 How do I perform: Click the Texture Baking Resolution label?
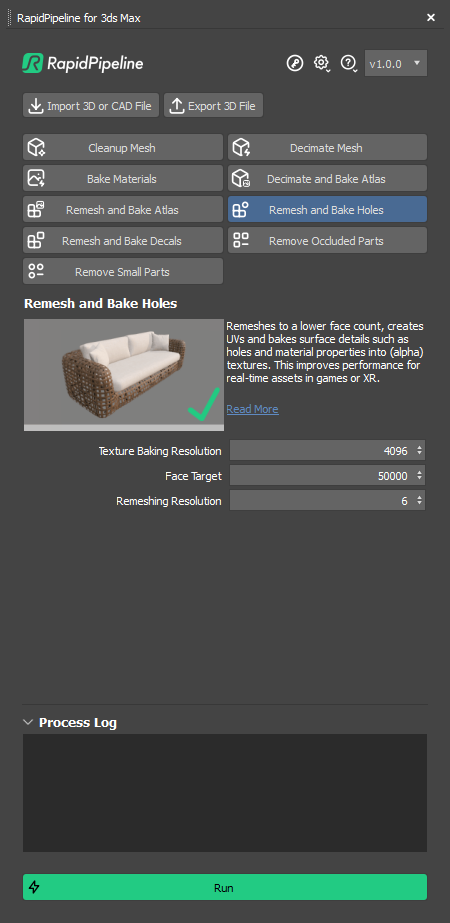tap(160, 451)
